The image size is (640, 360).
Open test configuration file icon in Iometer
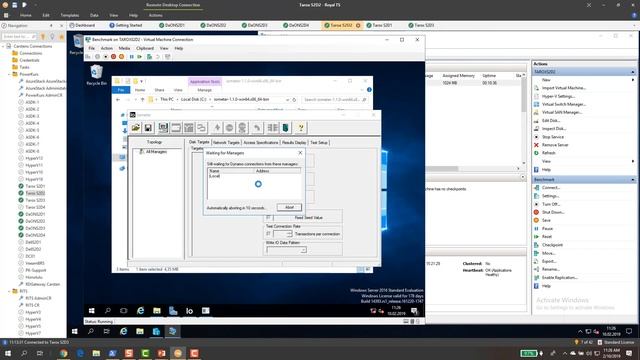coord(136,128)
